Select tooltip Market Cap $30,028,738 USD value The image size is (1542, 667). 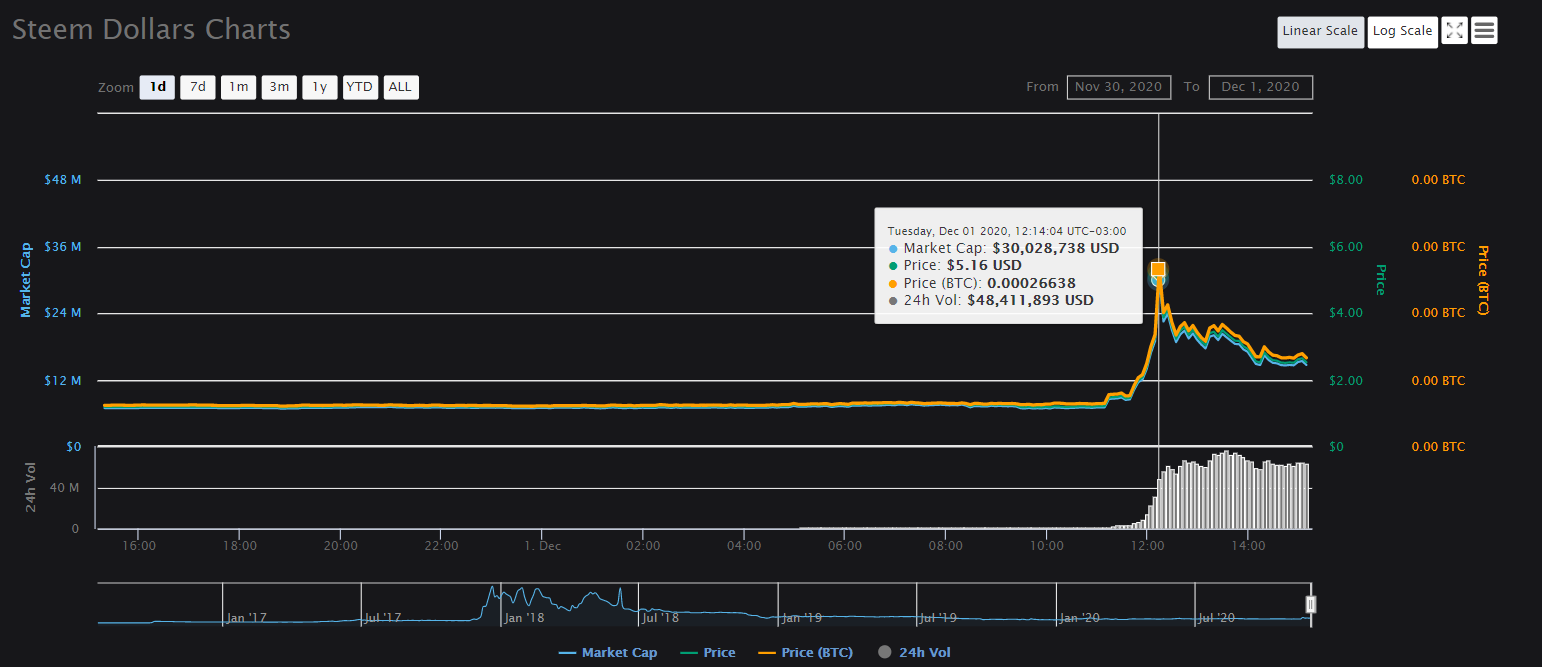pyautogui.click(x=1055, y=248)
